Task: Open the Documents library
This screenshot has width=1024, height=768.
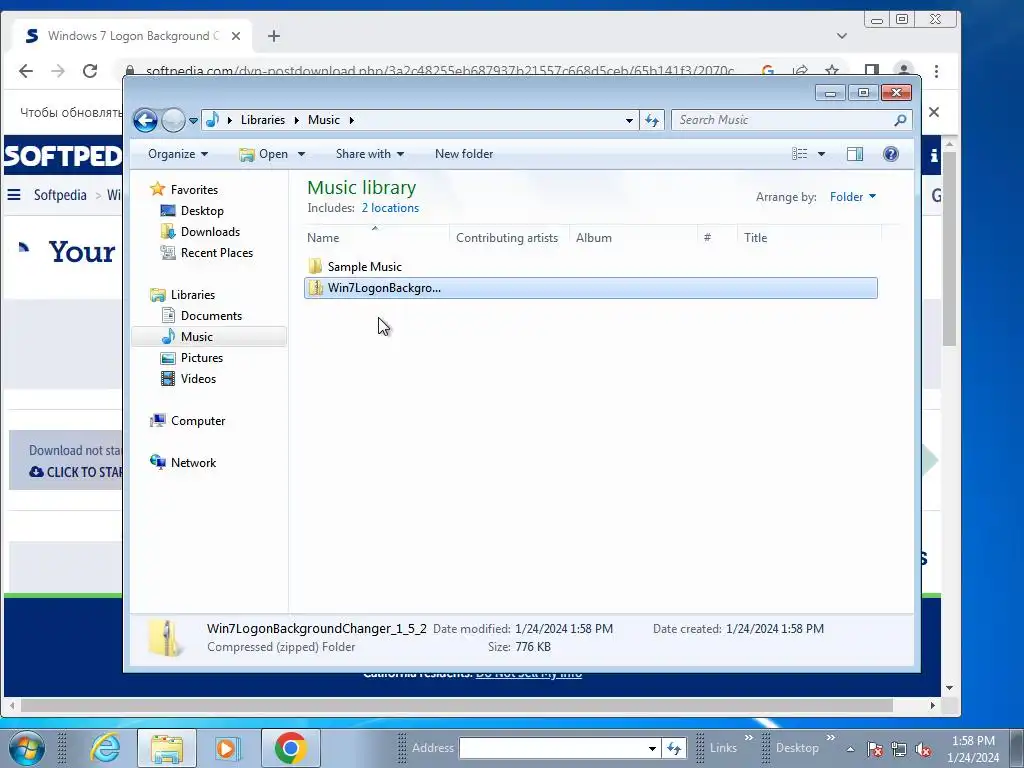Action: coord(211,316)
